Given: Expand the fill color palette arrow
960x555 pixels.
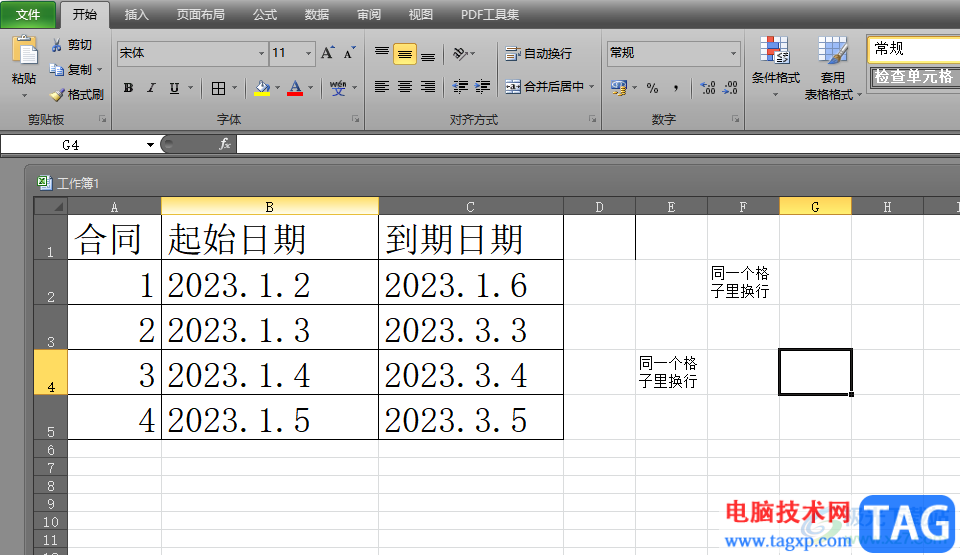Looking at the screenshot, I should click(x=278, y=88).
